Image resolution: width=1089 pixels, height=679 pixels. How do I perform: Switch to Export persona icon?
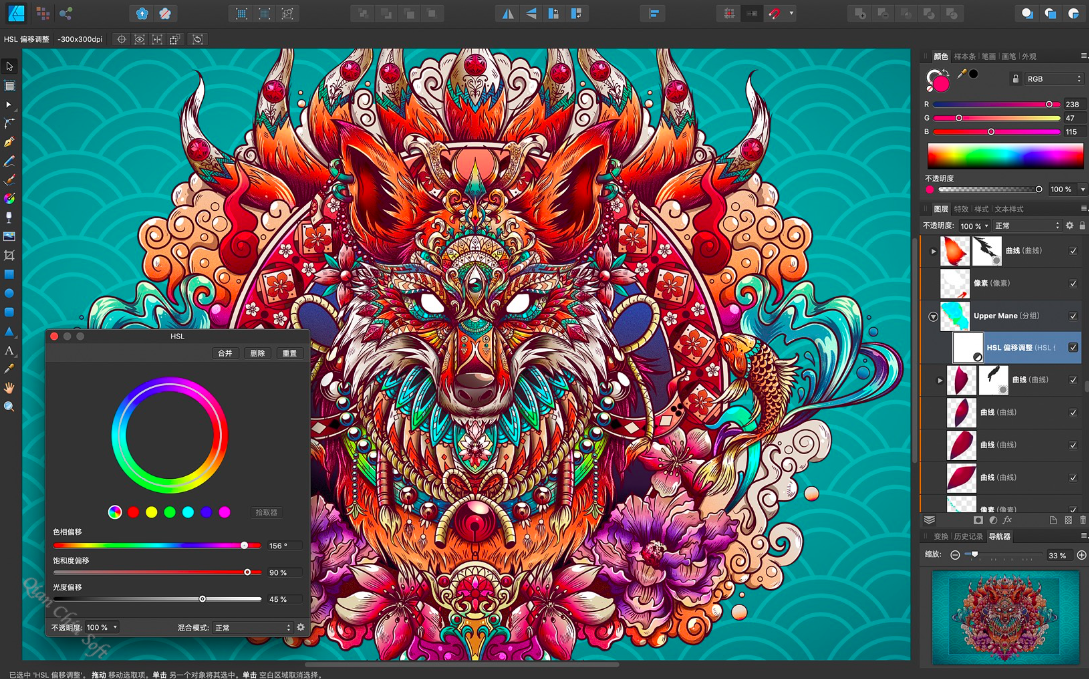(x=66, y=13)
